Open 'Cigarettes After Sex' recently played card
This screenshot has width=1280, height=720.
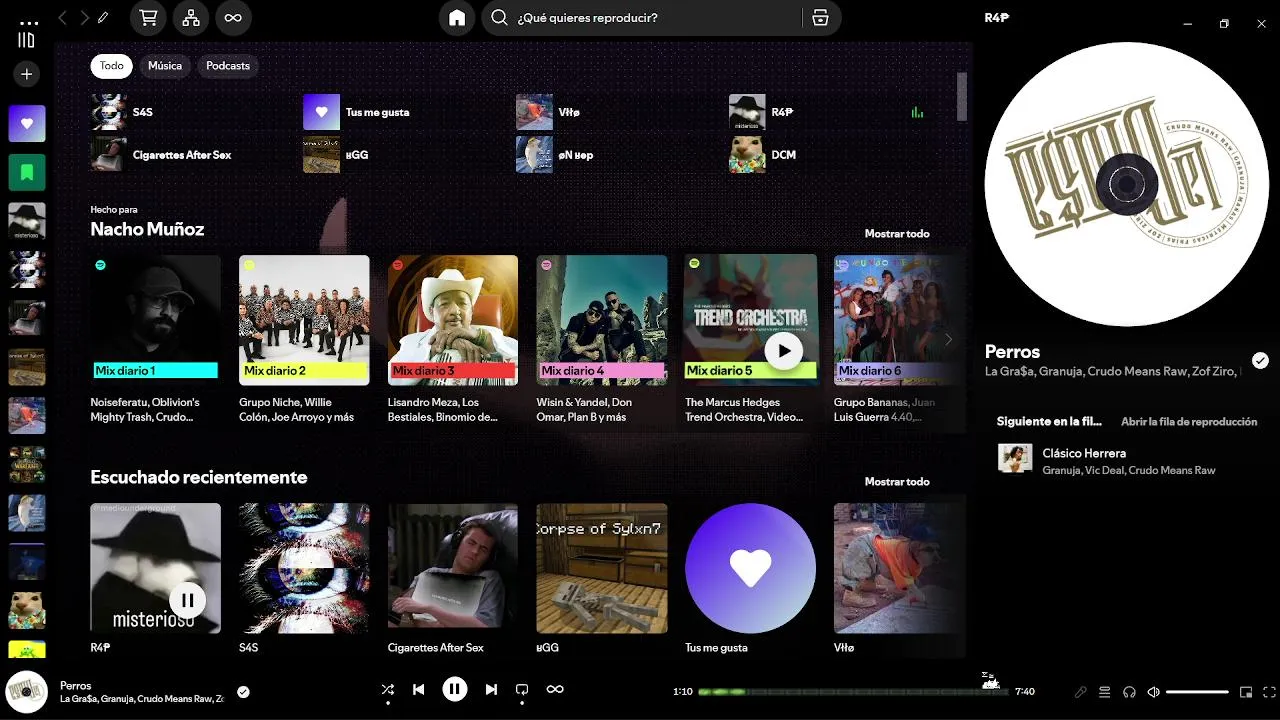(x=453, y=580)
